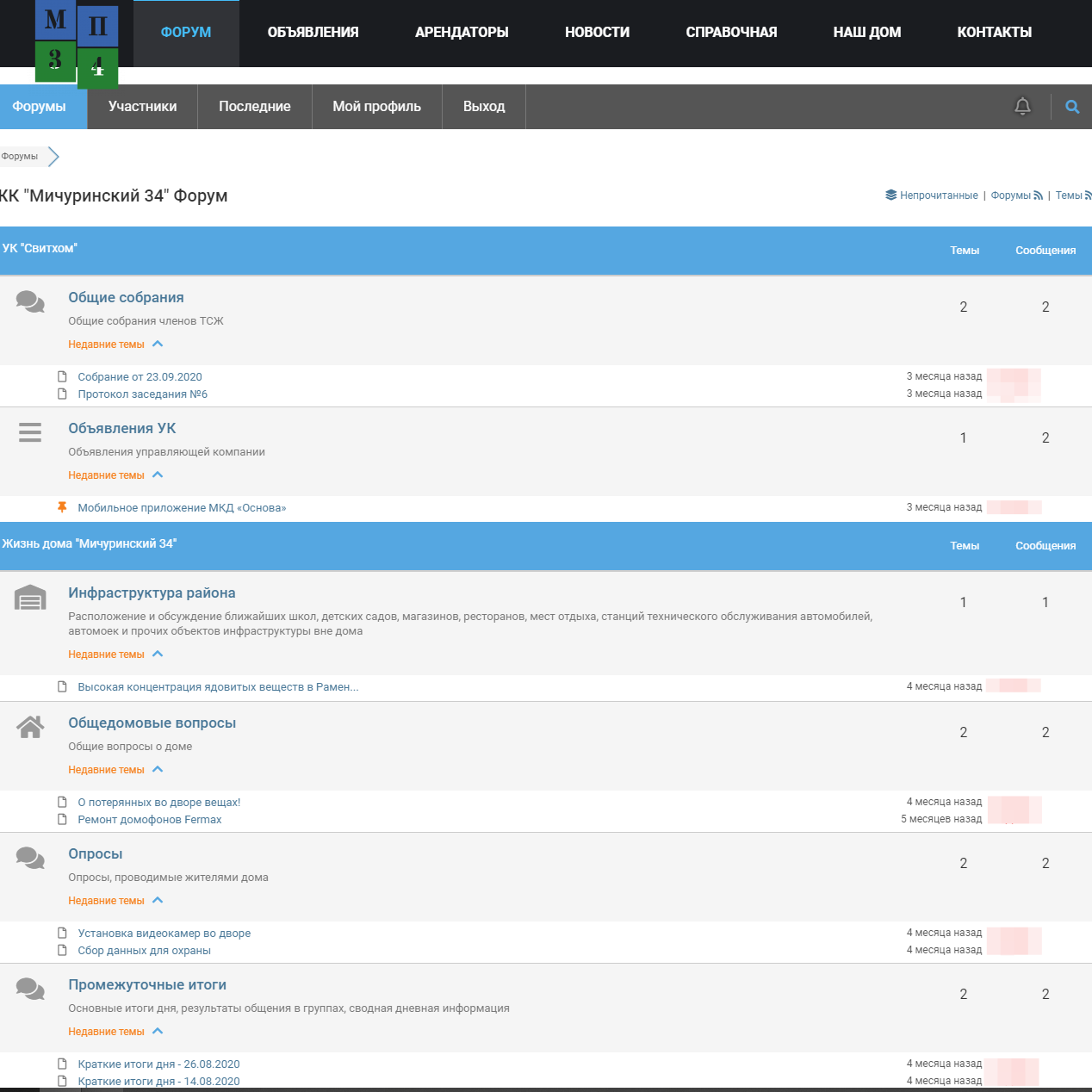Click the Общие собрания speech-bubble icon

pyautogui.click(x=30, y=301)
